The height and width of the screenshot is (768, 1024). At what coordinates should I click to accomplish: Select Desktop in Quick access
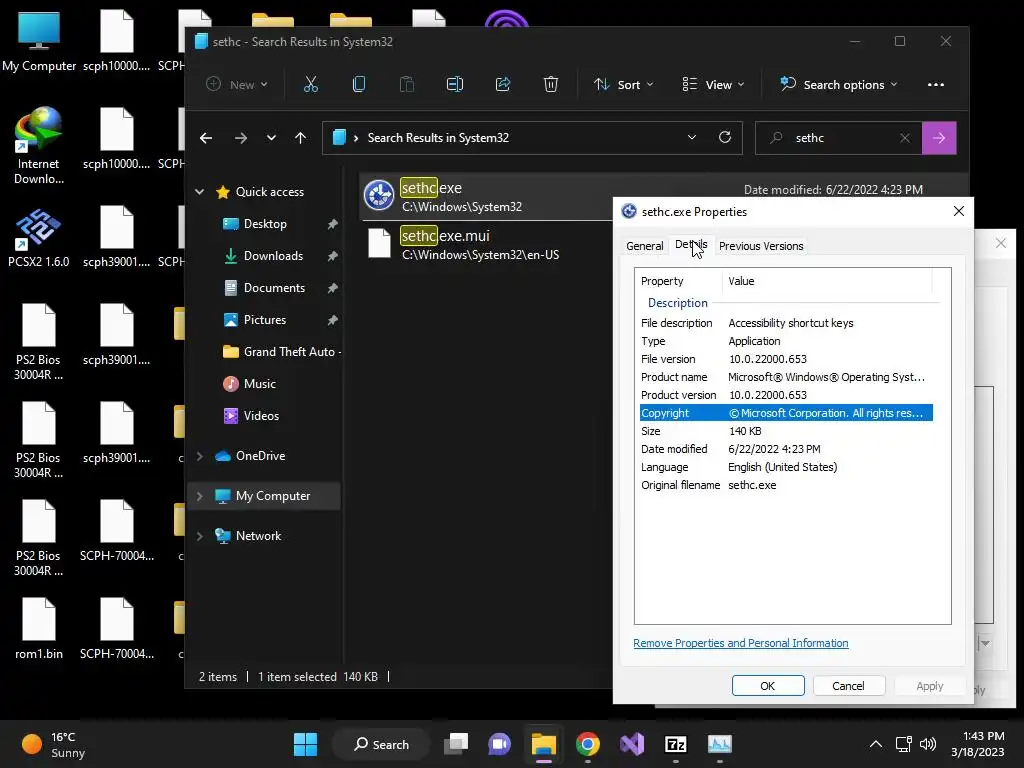coord(264,224)
